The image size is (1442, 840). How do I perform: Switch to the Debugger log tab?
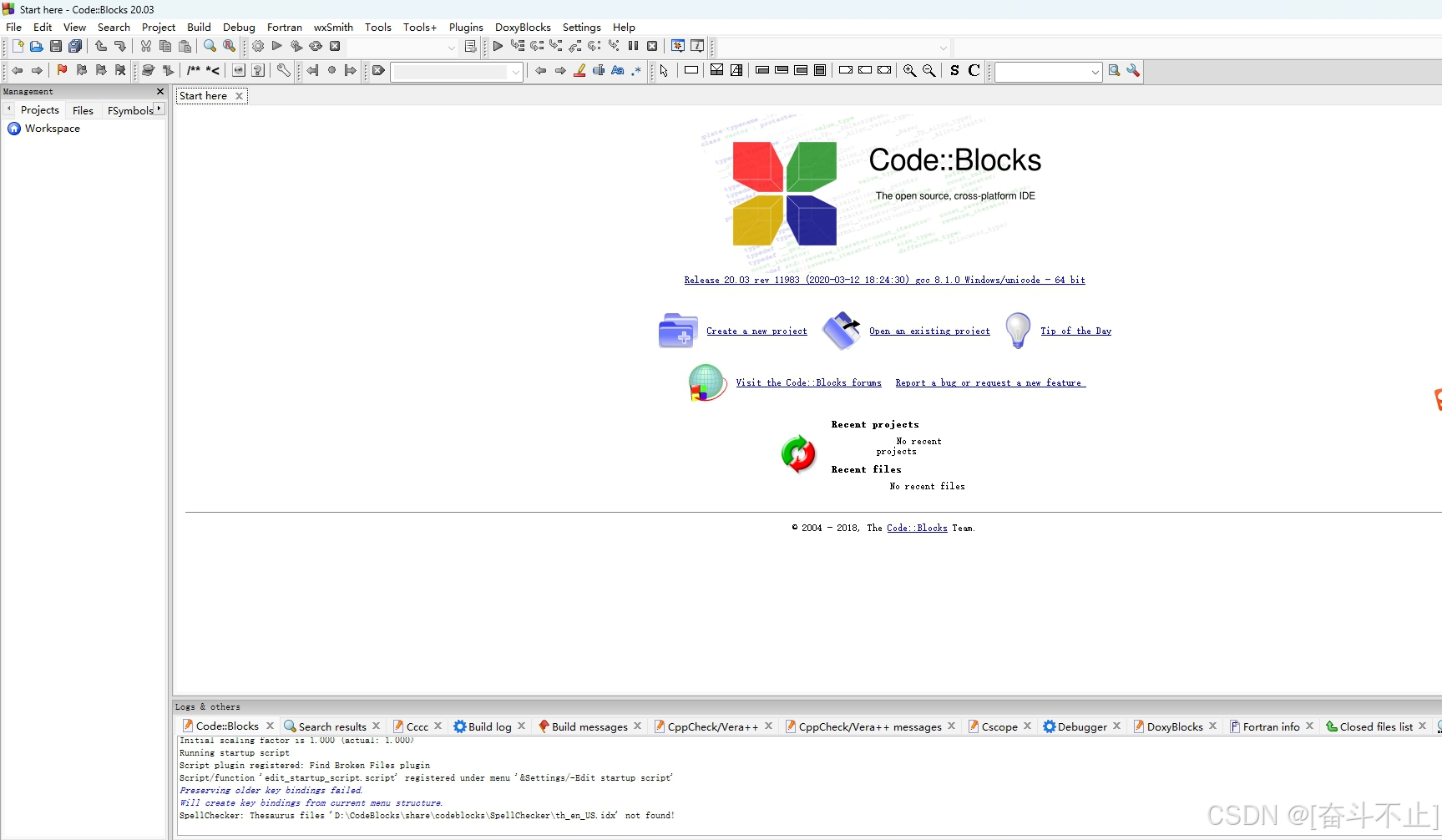tap(1082, 726)
